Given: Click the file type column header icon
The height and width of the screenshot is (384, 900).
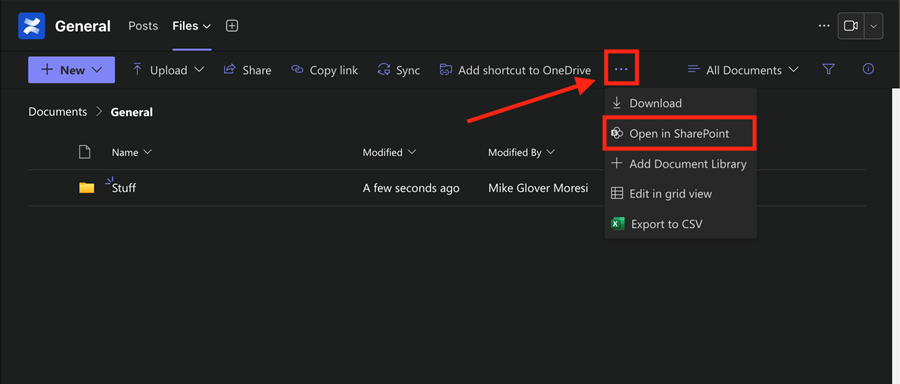Looking at the screenshot, I should point(84,152).
